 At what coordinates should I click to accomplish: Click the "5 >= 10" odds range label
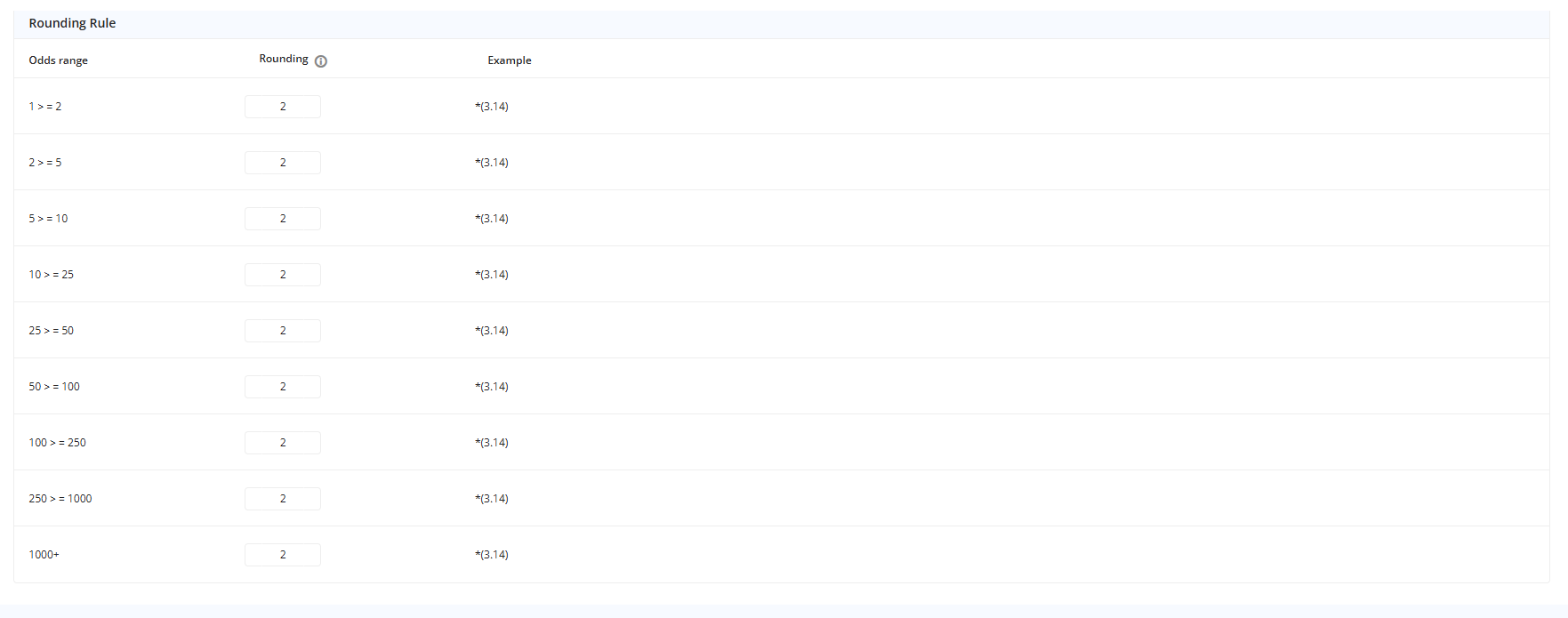coord(48,219)
